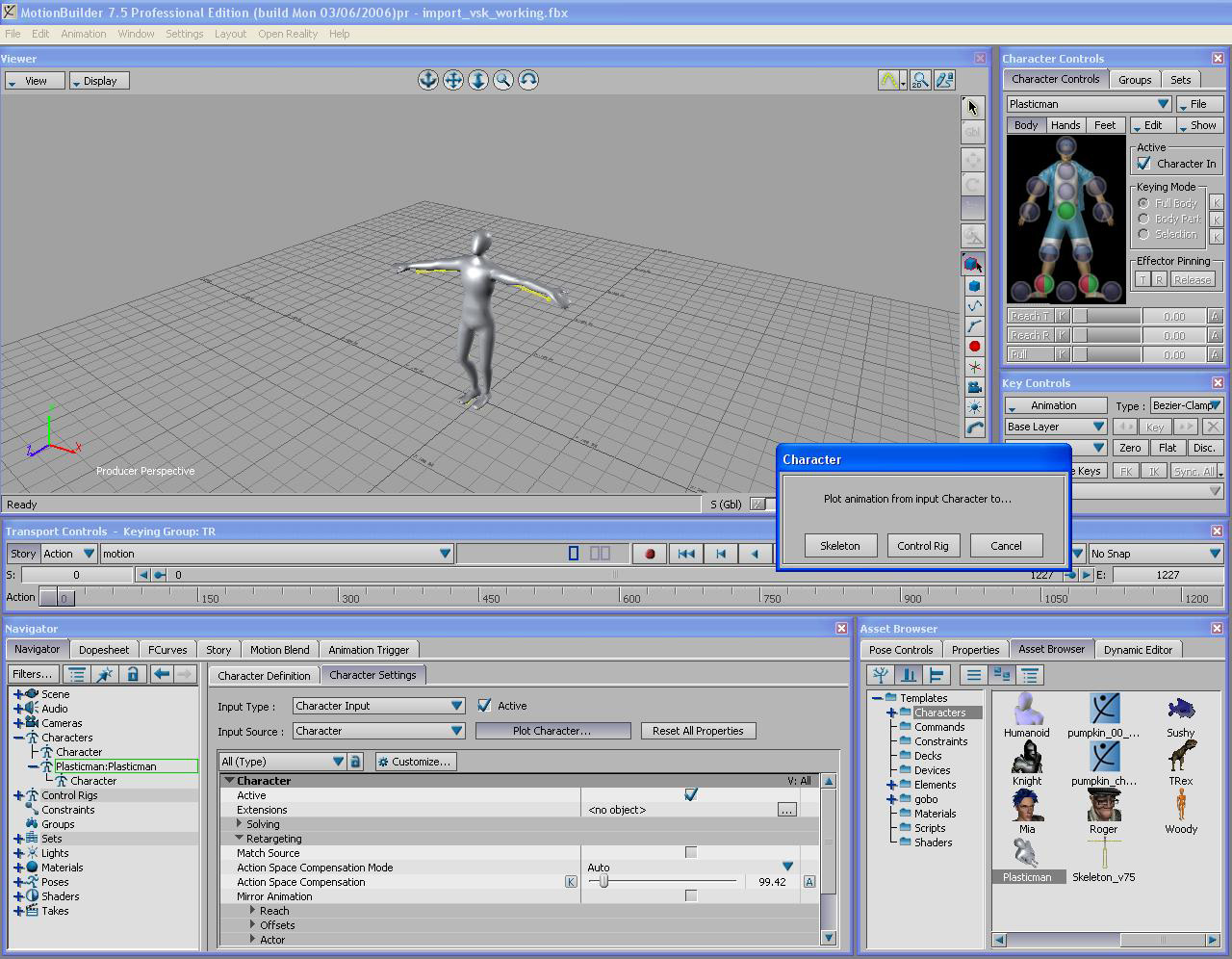Click the record button in Transport Controls
The width and height of the screenshot is (1232, 959).
coord(650,554)
